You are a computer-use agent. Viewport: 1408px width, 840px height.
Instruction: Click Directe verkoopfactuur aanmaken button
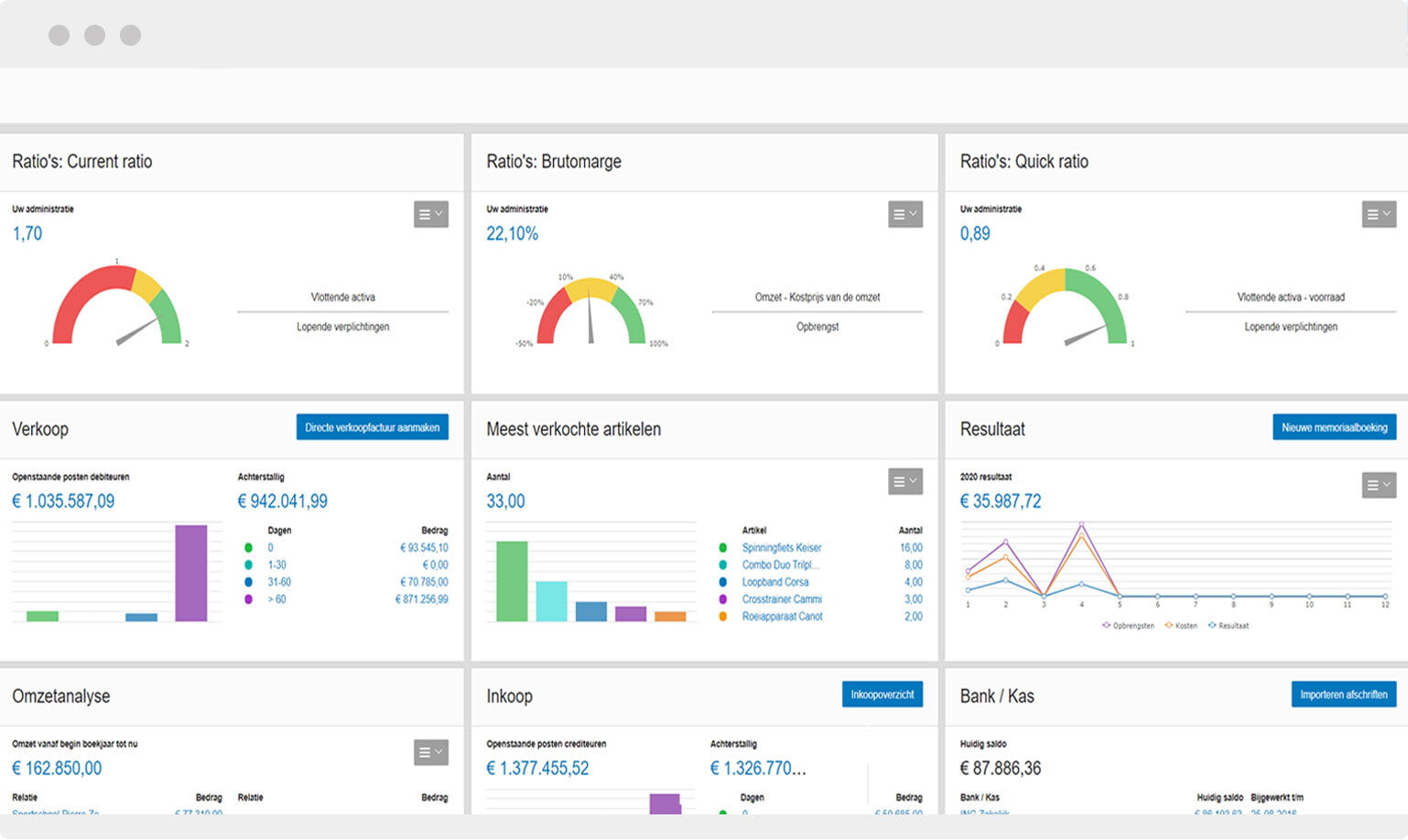(x=373, y=427)
